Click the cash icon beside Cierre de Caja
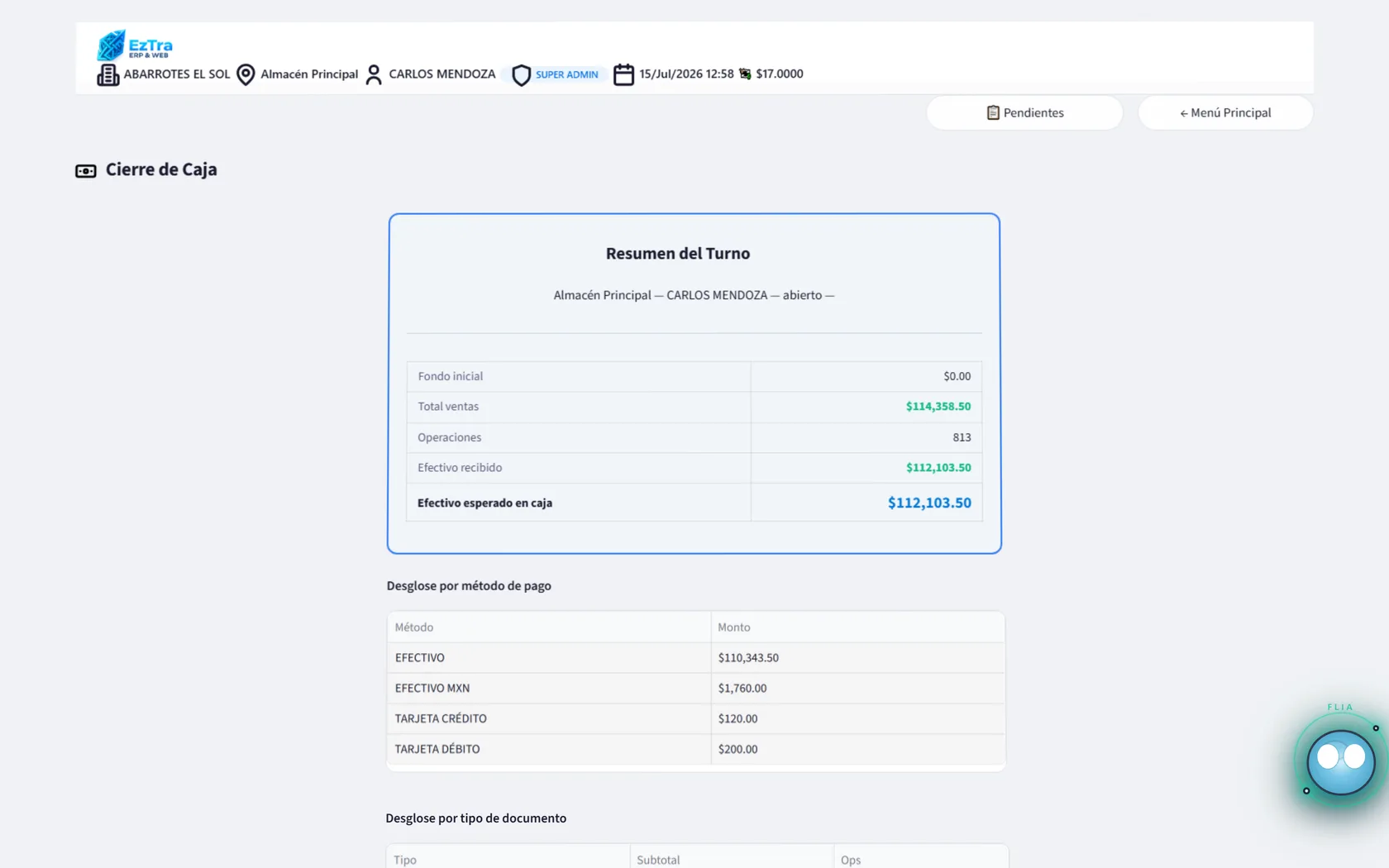 point(86,170)
